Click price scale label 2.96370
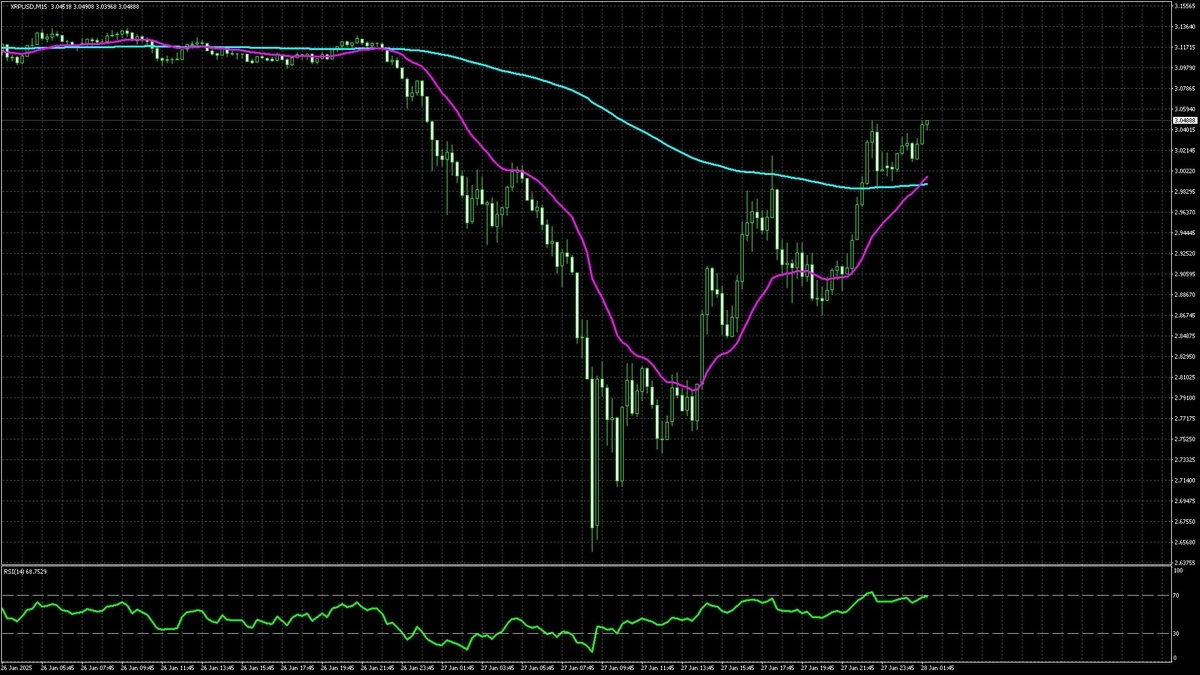1200x675 pixels. point(1184,212)
